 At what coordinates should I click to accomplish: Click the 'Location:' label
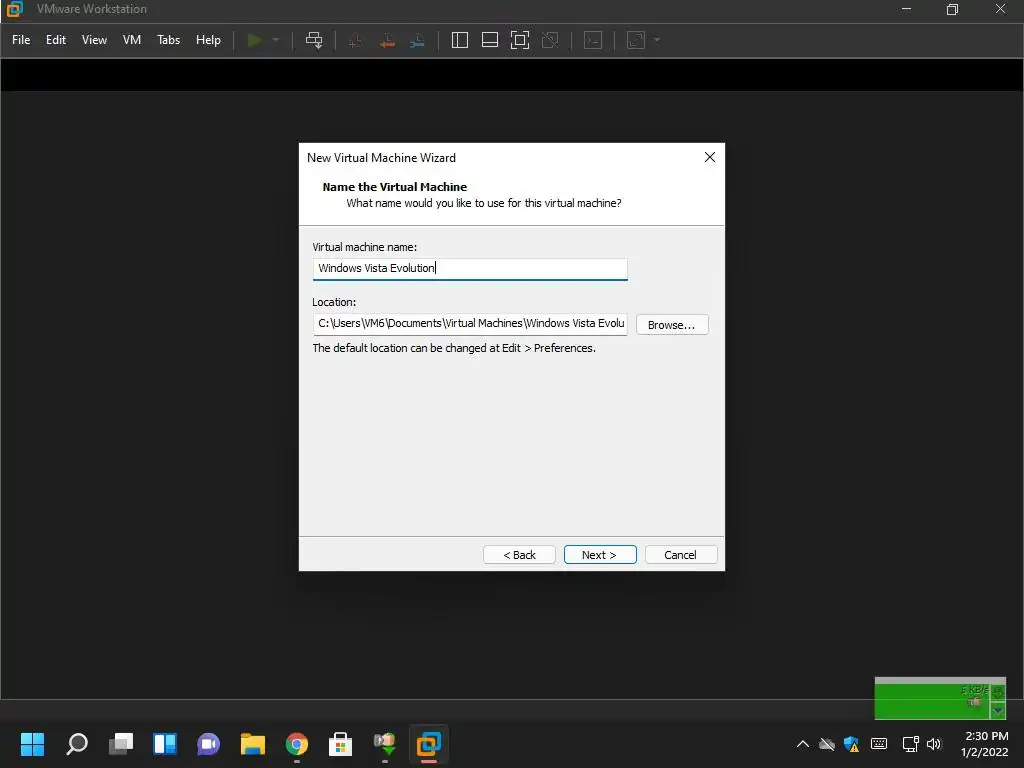tap(334, 302)
